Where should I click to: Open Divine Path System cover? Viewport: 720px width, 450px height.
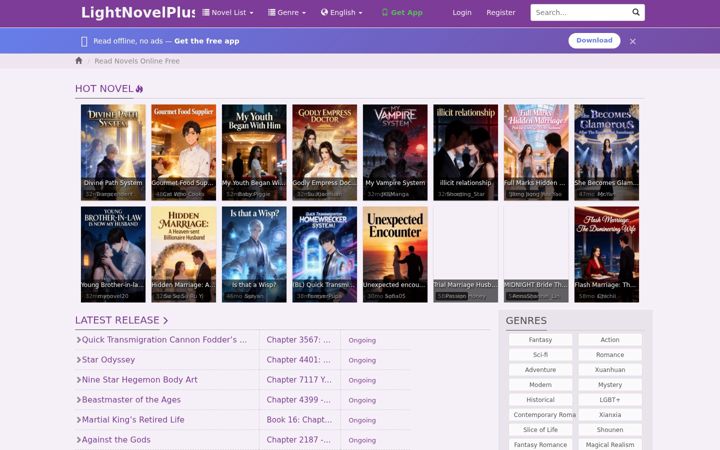point(113,152)
